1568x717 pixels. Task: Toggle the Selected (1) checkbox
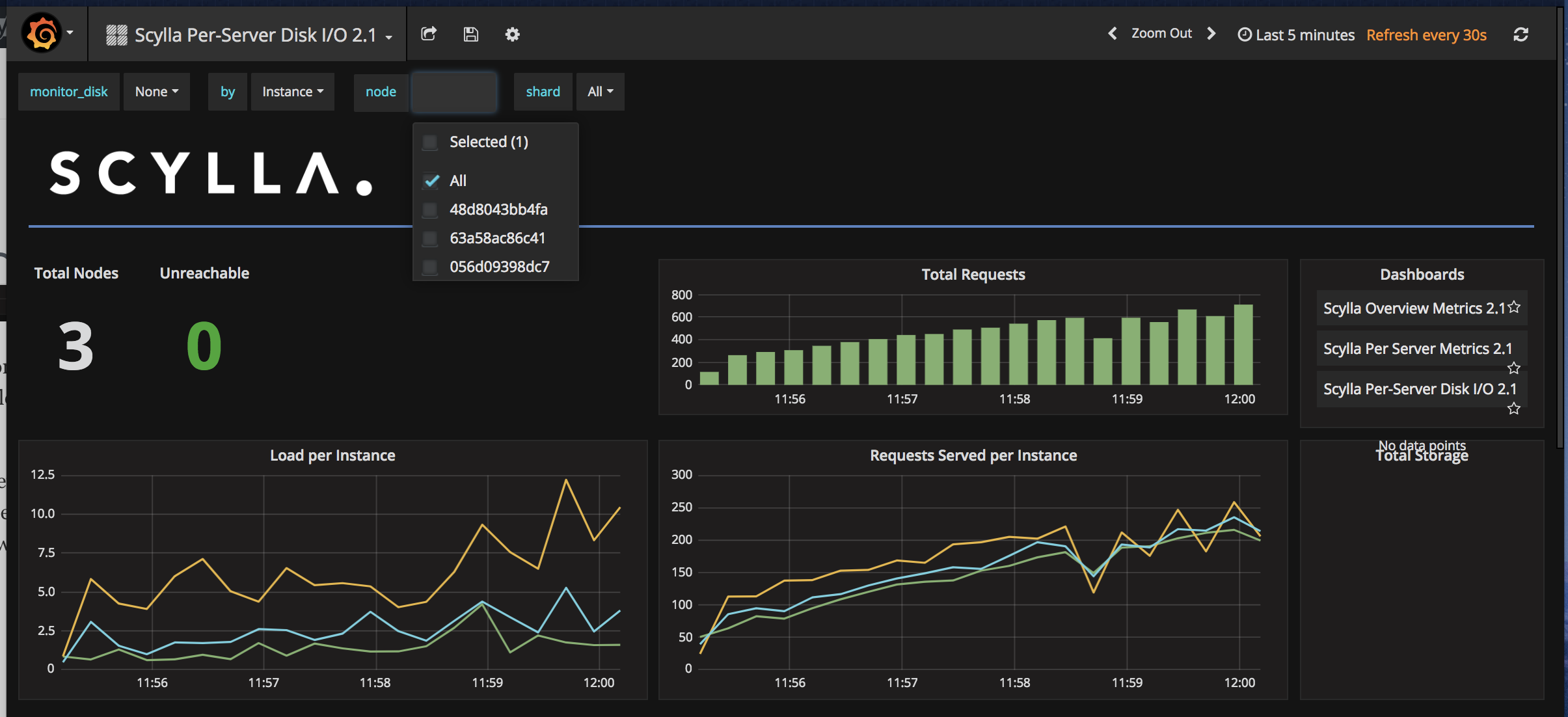pyautogui.click(x=430, y=142)
